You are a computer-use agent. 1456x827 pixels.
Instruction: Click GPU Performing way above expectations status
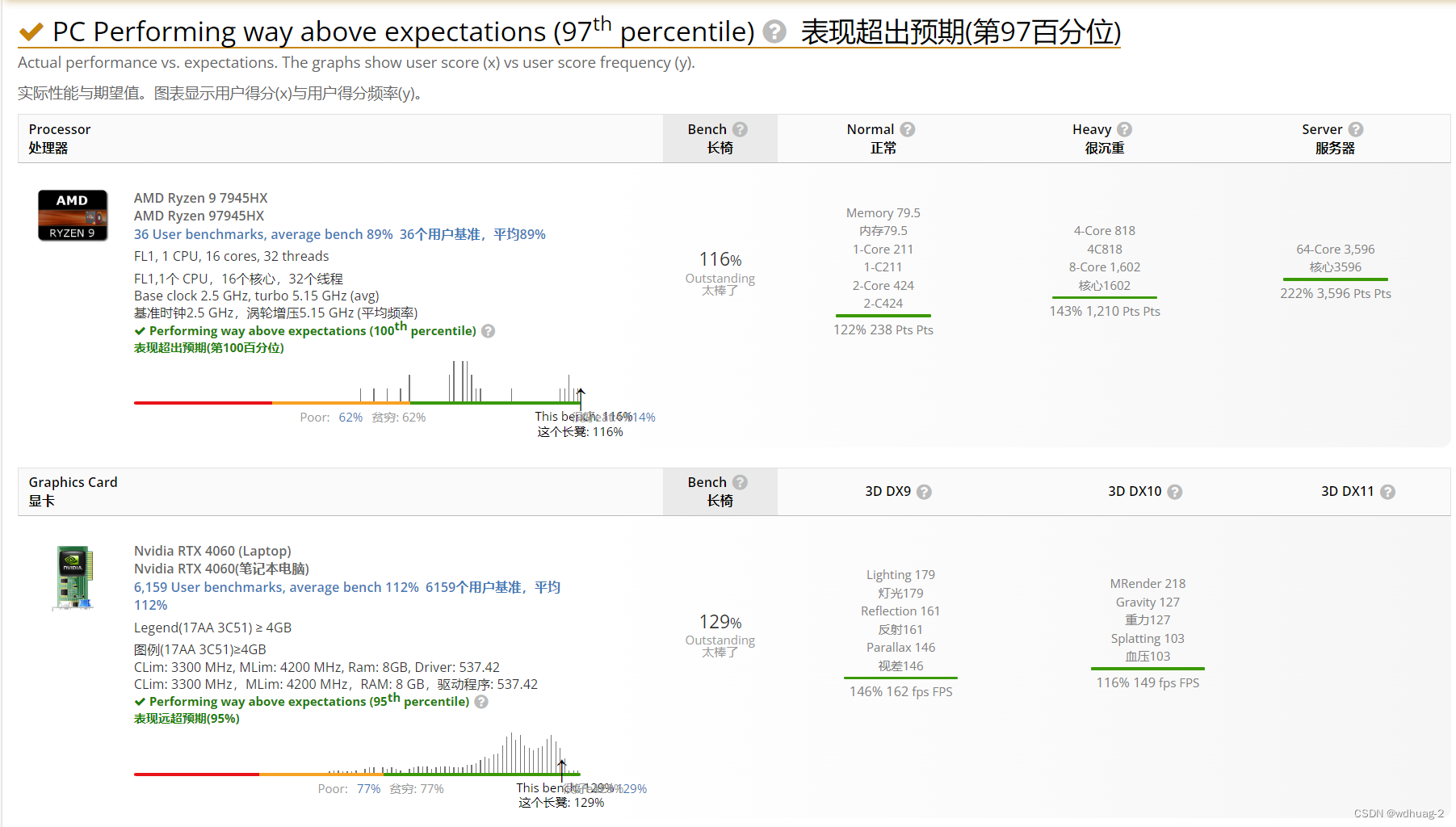pos(302,701)
